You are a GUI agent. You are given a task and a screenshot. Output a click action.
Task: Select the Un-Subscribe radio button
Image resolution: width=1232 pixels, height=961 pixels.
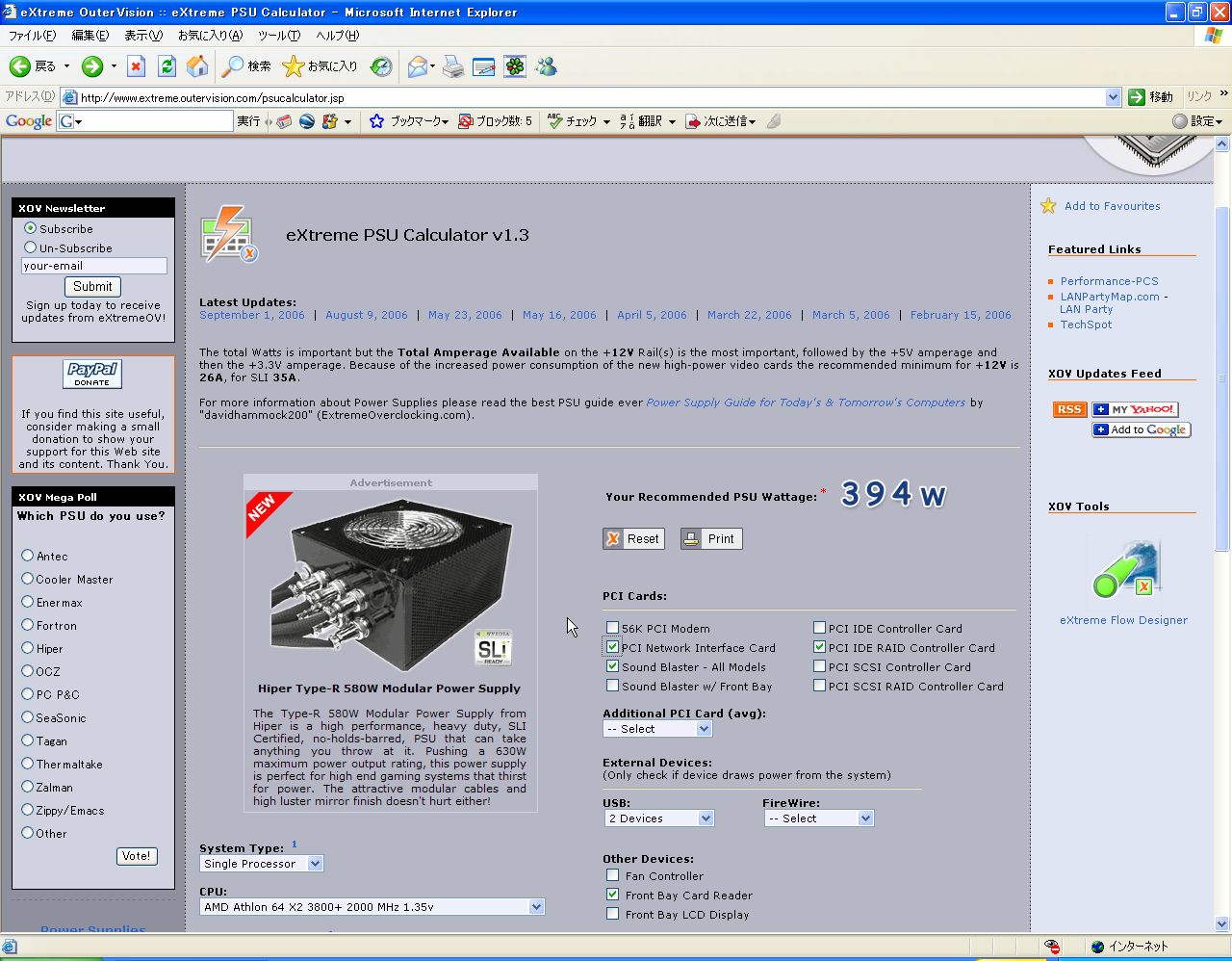(30, 247)
